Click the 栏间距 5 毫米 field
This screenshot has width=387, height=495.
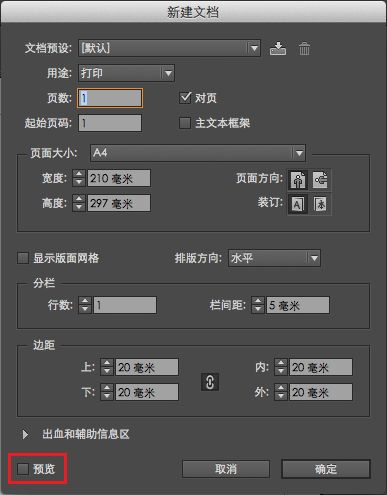tap(298, 305)
